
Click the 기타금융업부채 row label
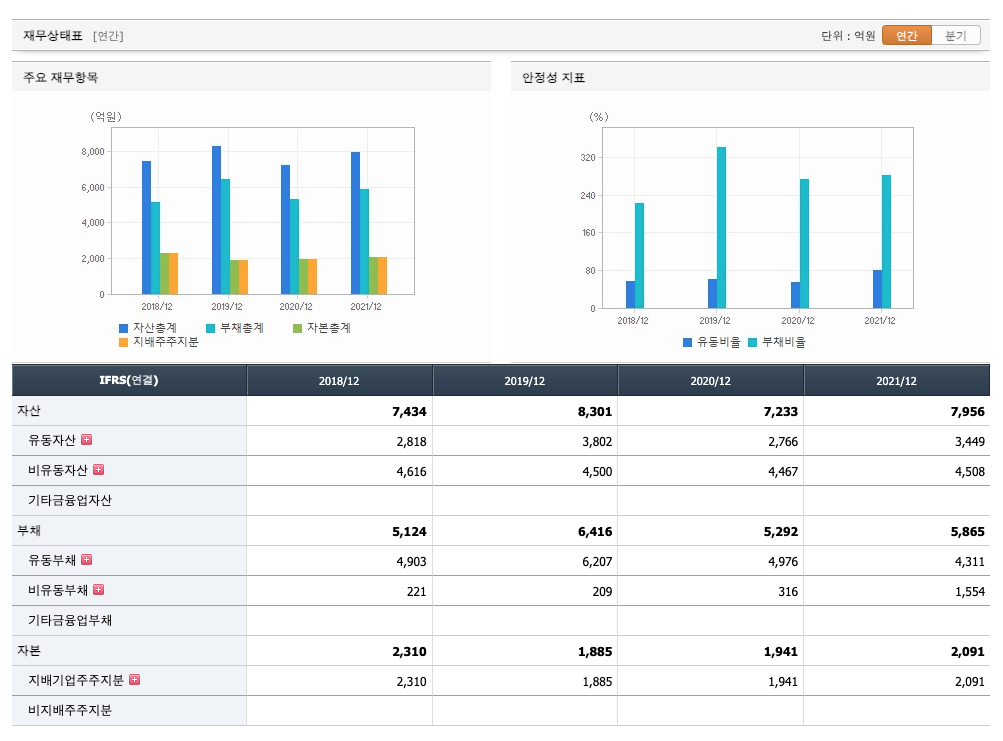tap(70, 620)
